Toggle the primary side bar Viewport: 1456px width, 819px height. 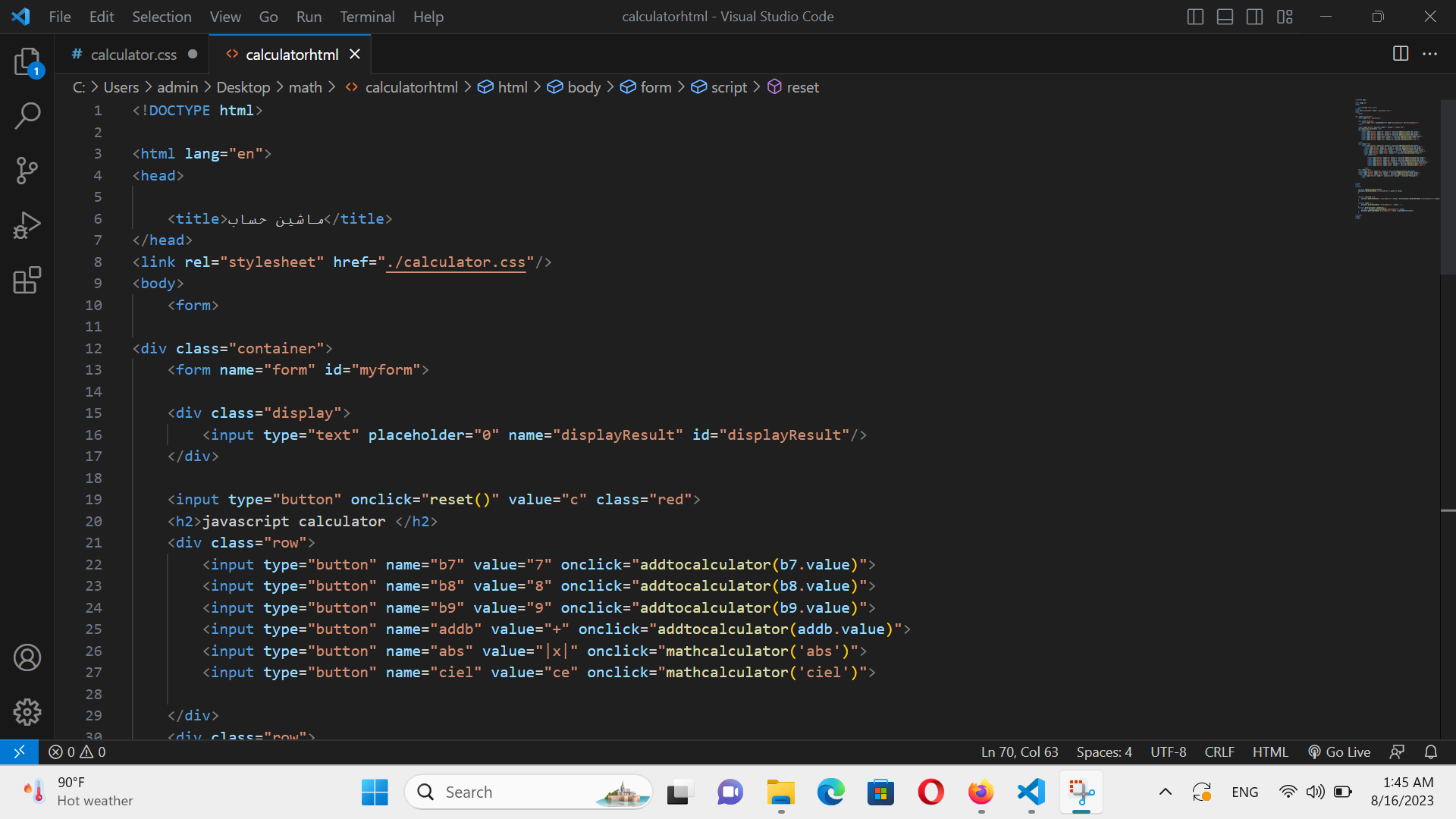point(1195,17)
